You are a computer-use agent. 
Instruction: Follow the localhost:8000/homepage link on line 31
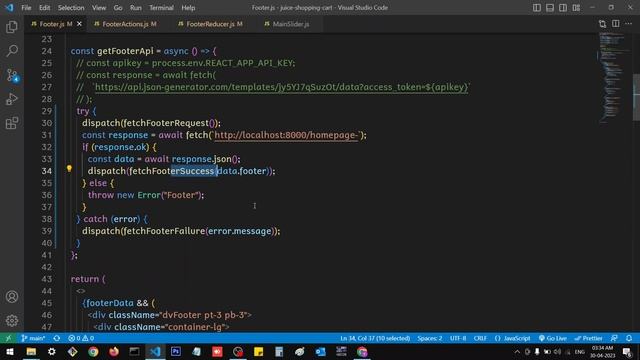tap(286, 135)
